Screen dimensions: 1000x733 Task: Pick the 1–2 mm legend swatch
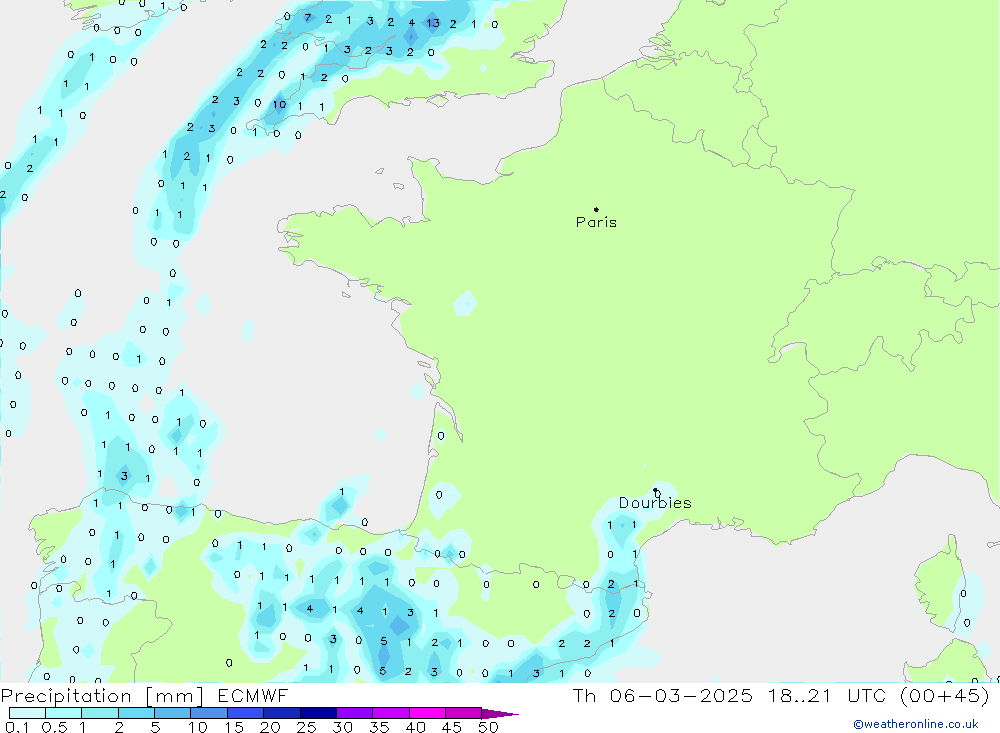click(100, 713)
